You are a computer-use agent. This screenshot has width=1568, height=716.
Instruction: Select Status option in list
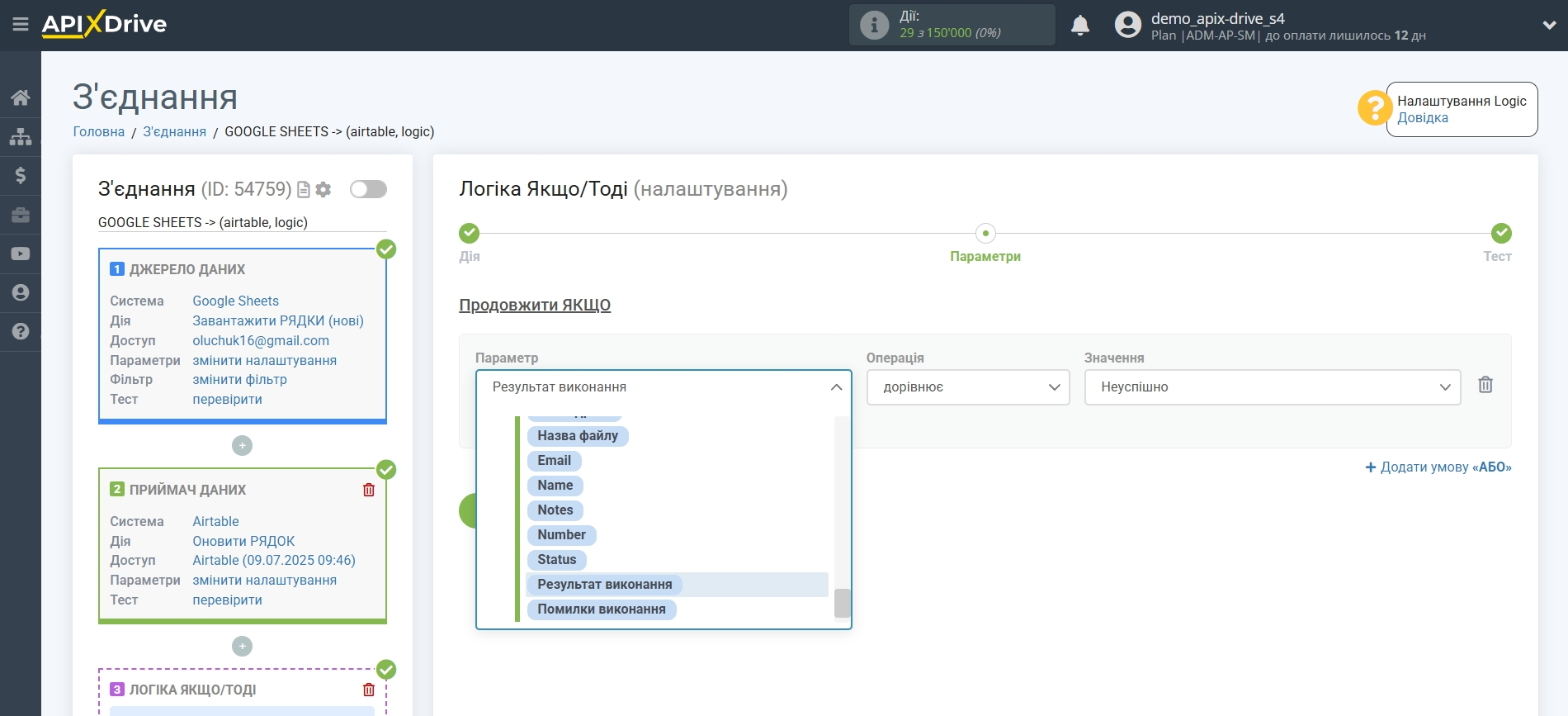[x=557, y=560]
